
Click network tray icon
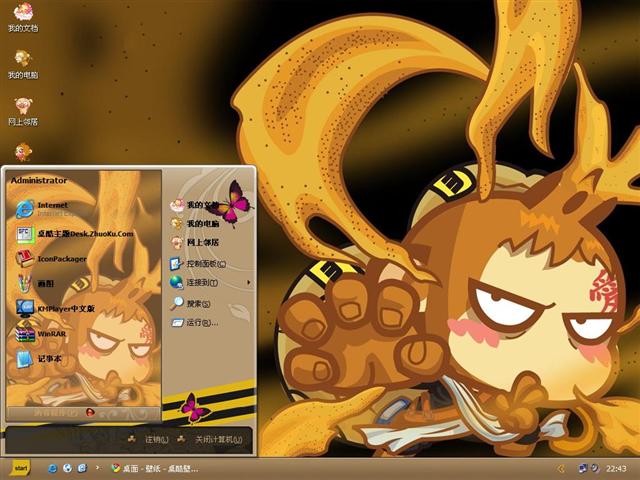[x=583, y=468]
